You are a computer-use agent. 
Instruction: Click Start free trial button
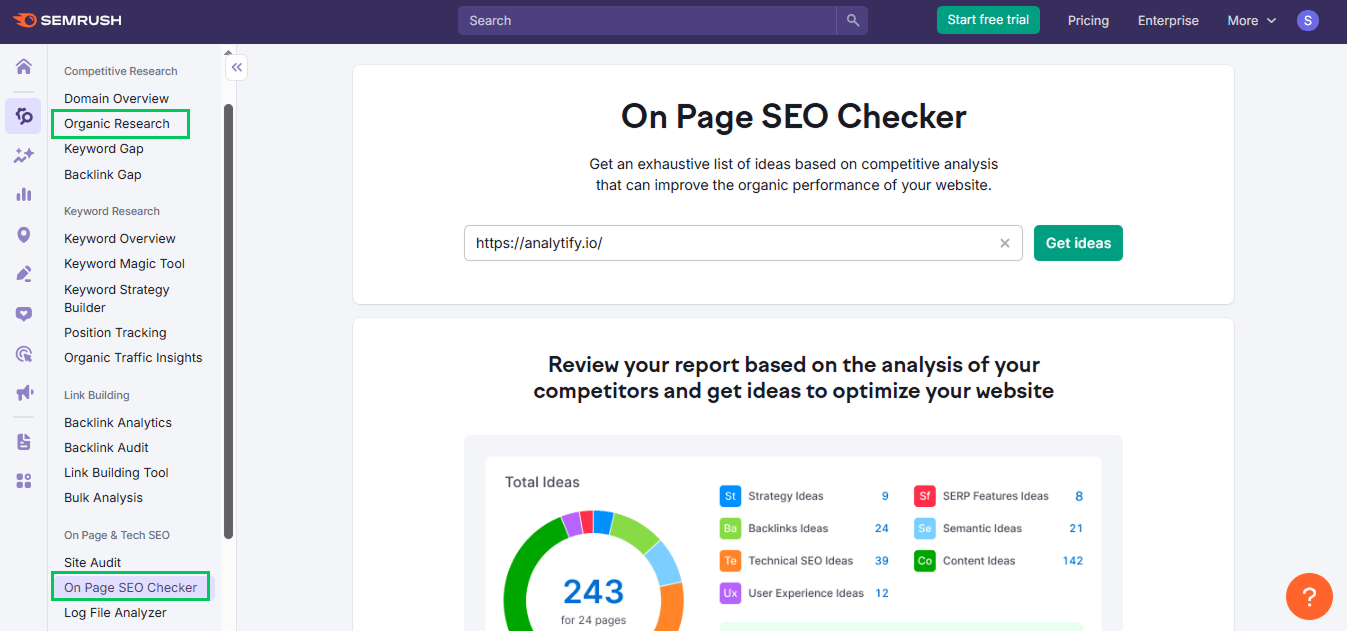pos(988,20)
